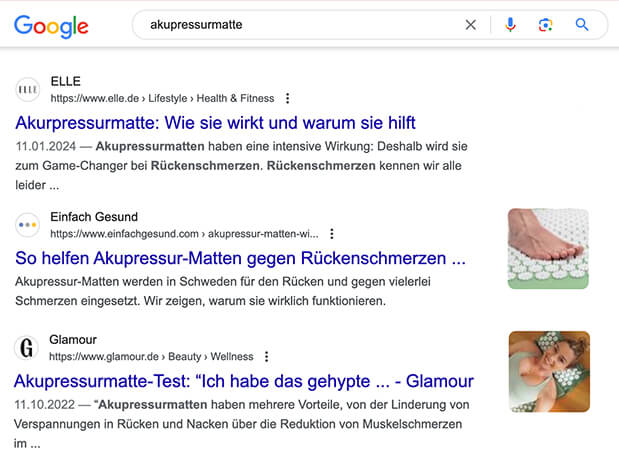Click the magnifier search button
The width and height of the screenshot is (619, 460).
pyautogui.click(x=582, y=25)
